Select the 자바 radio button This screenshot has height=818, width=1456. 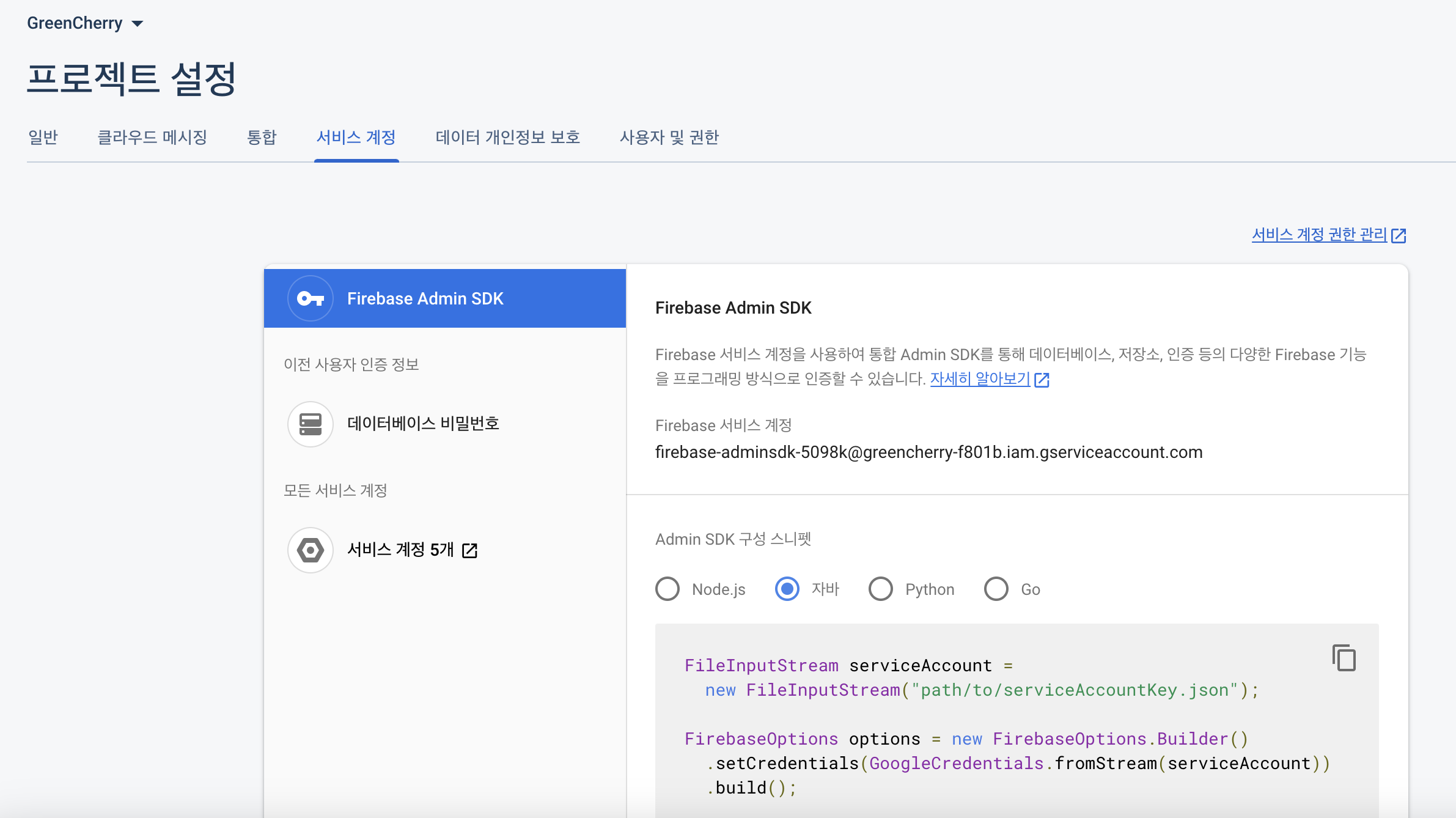pos(787,589)
